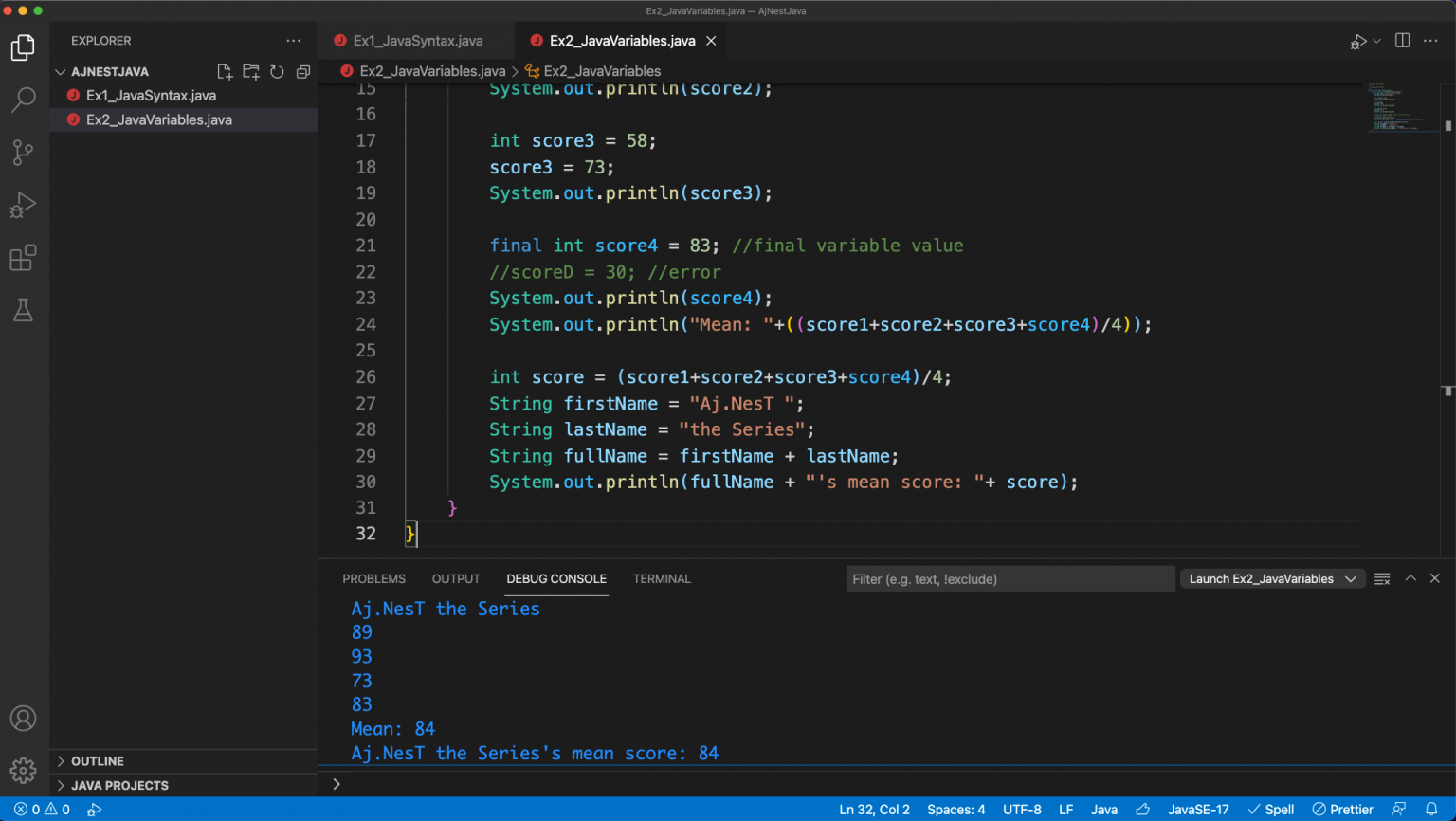Refresh the Explorer file list
The image size is (1456, 821).
click(277, 72)
